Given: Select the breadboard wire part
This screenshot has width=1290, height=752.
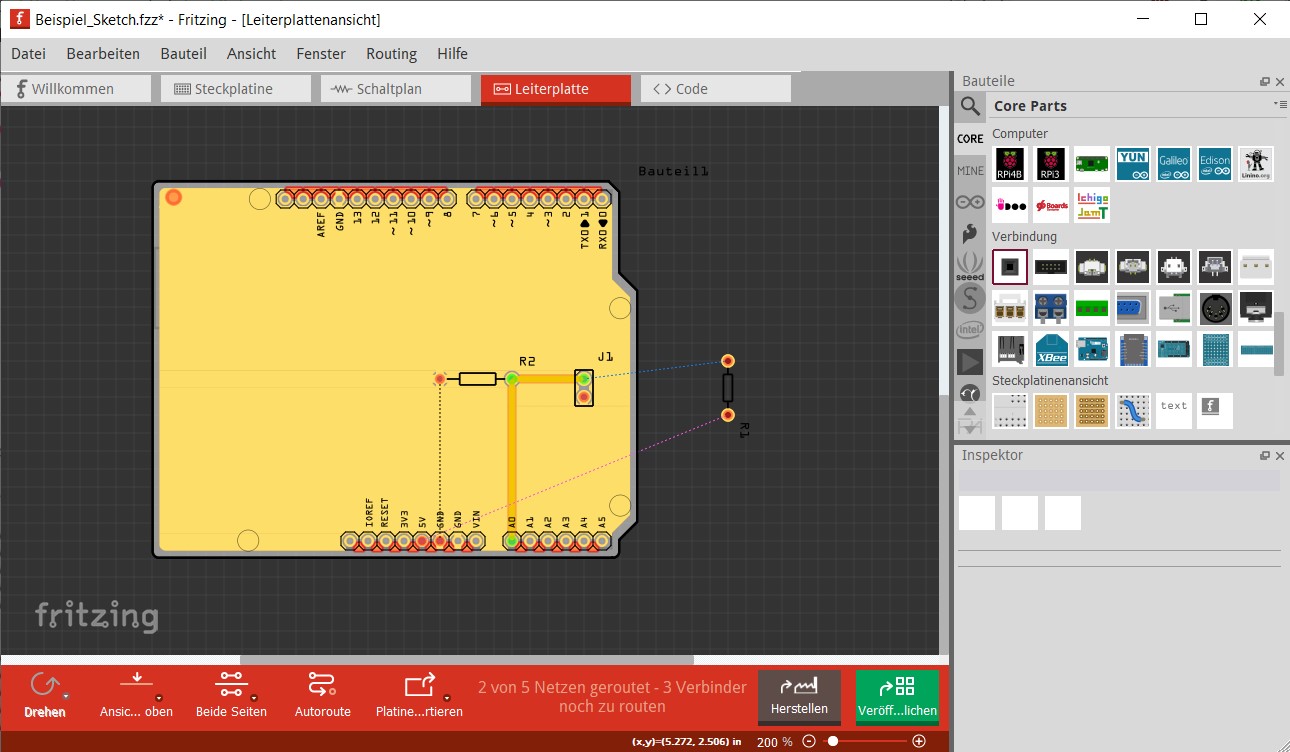Looking at the screenshot, I should pos(1133,410).
